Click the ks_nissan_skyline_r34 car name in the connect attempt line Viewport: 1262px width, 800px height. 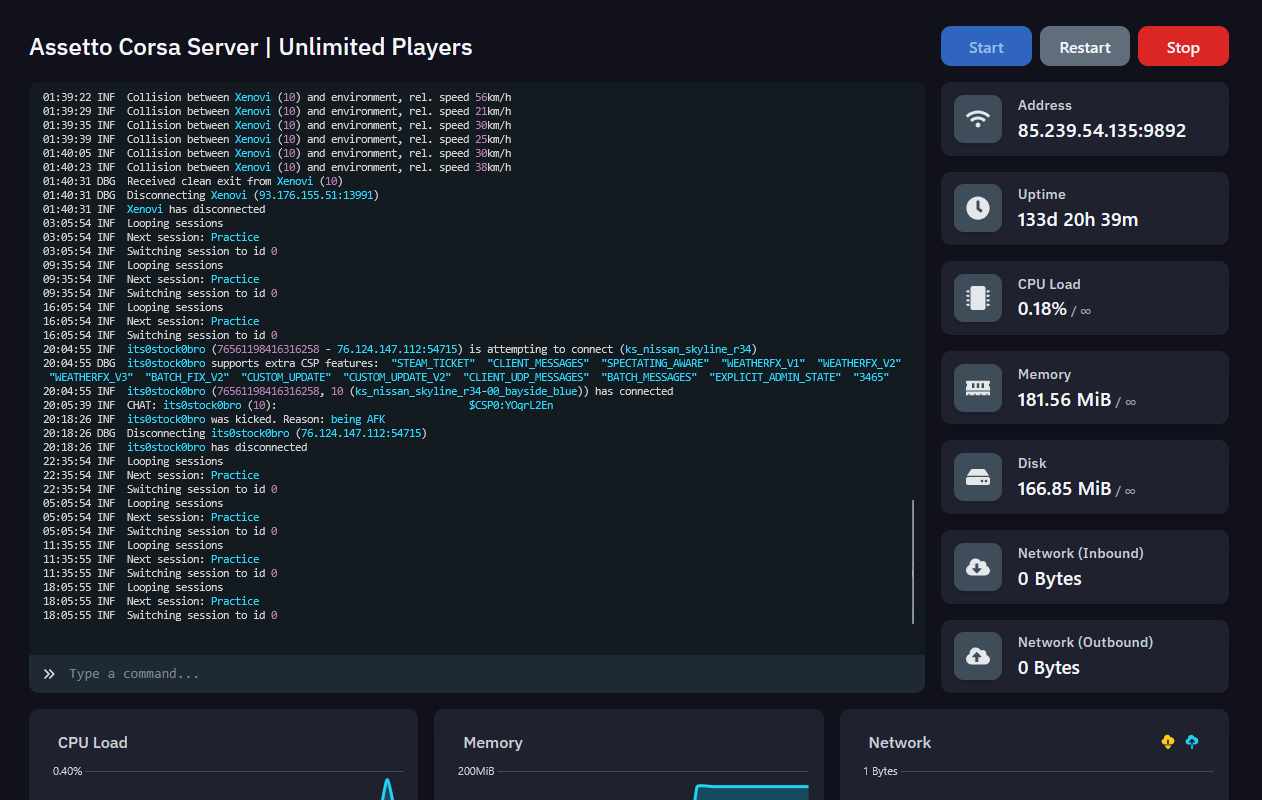[x=689, y=349]
